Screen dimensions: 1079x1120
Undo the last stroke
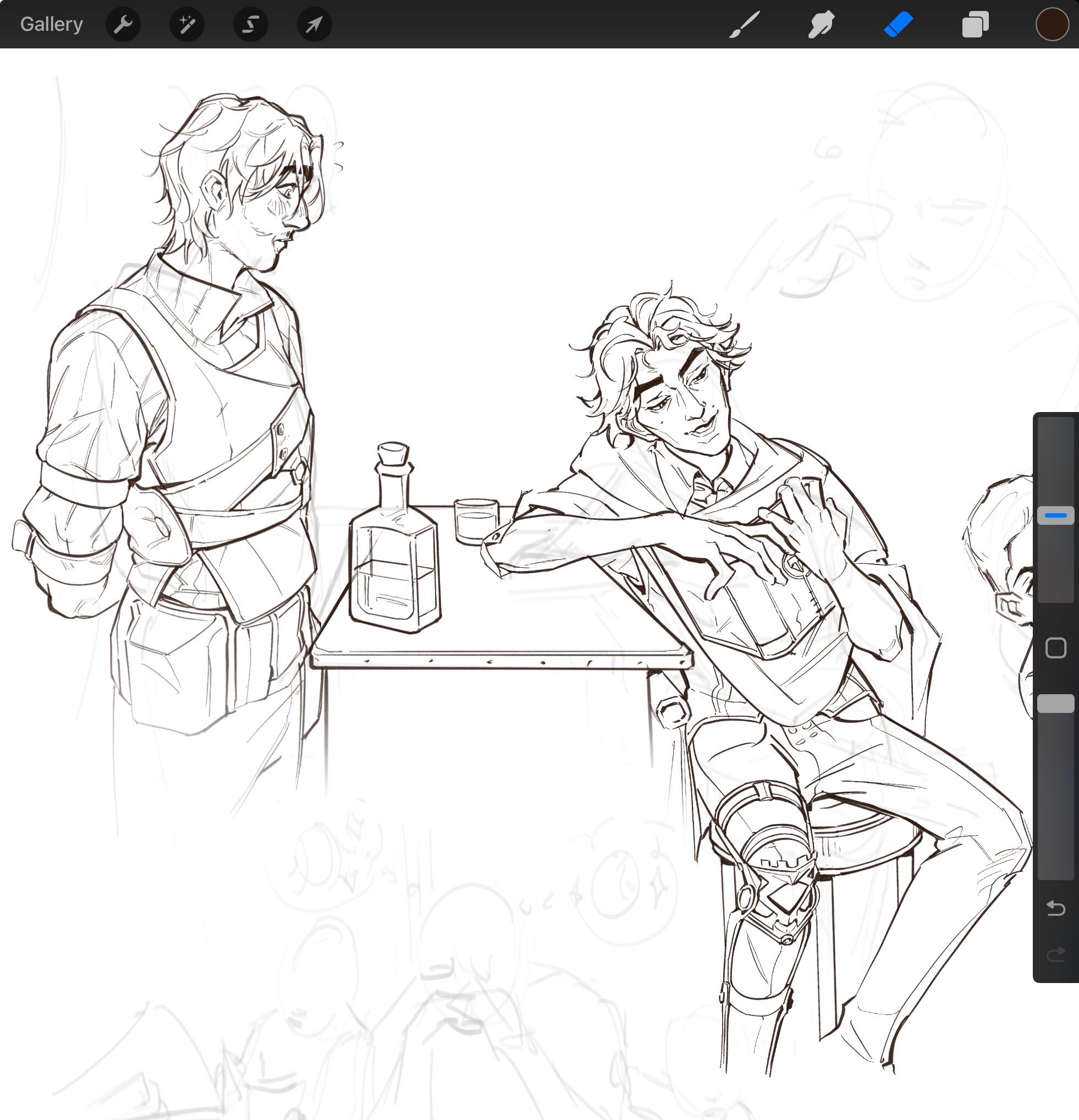click(x=1055, y=908)
